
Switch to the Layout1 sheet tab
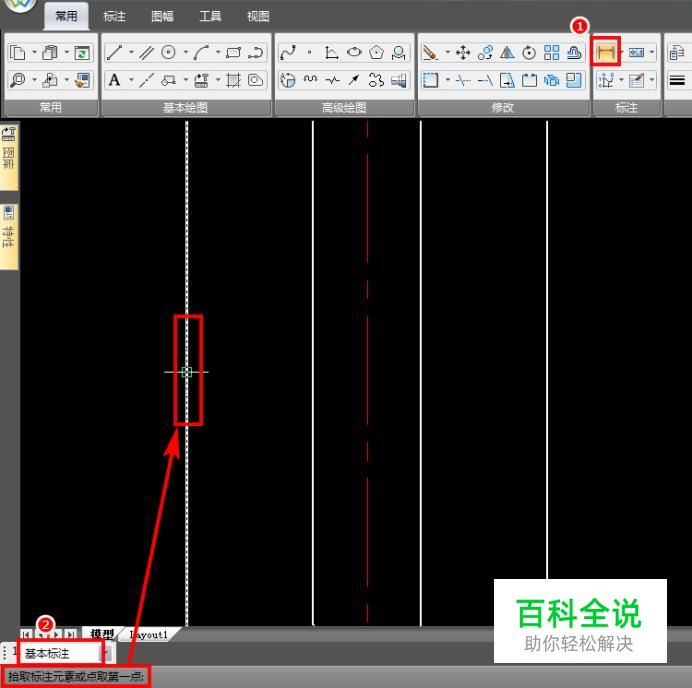pyautogui.click(x=148, y=635)
